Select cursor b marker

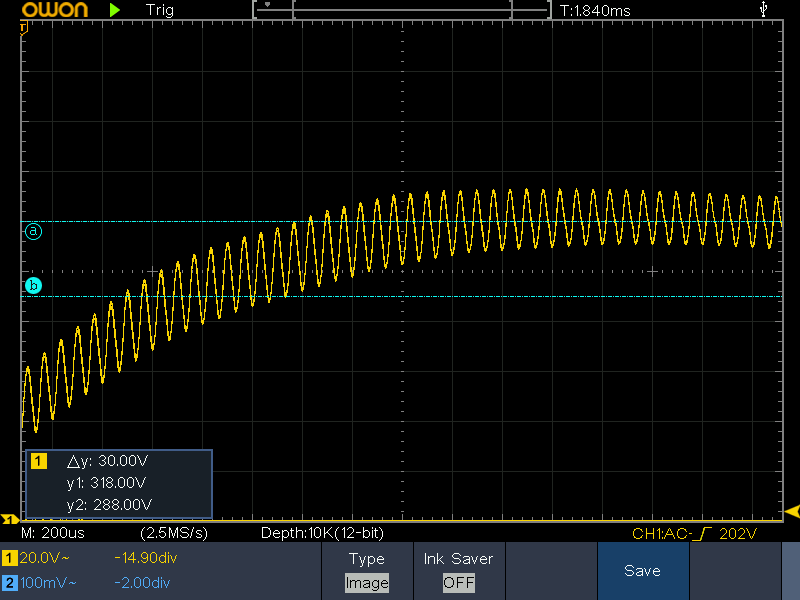34,286
